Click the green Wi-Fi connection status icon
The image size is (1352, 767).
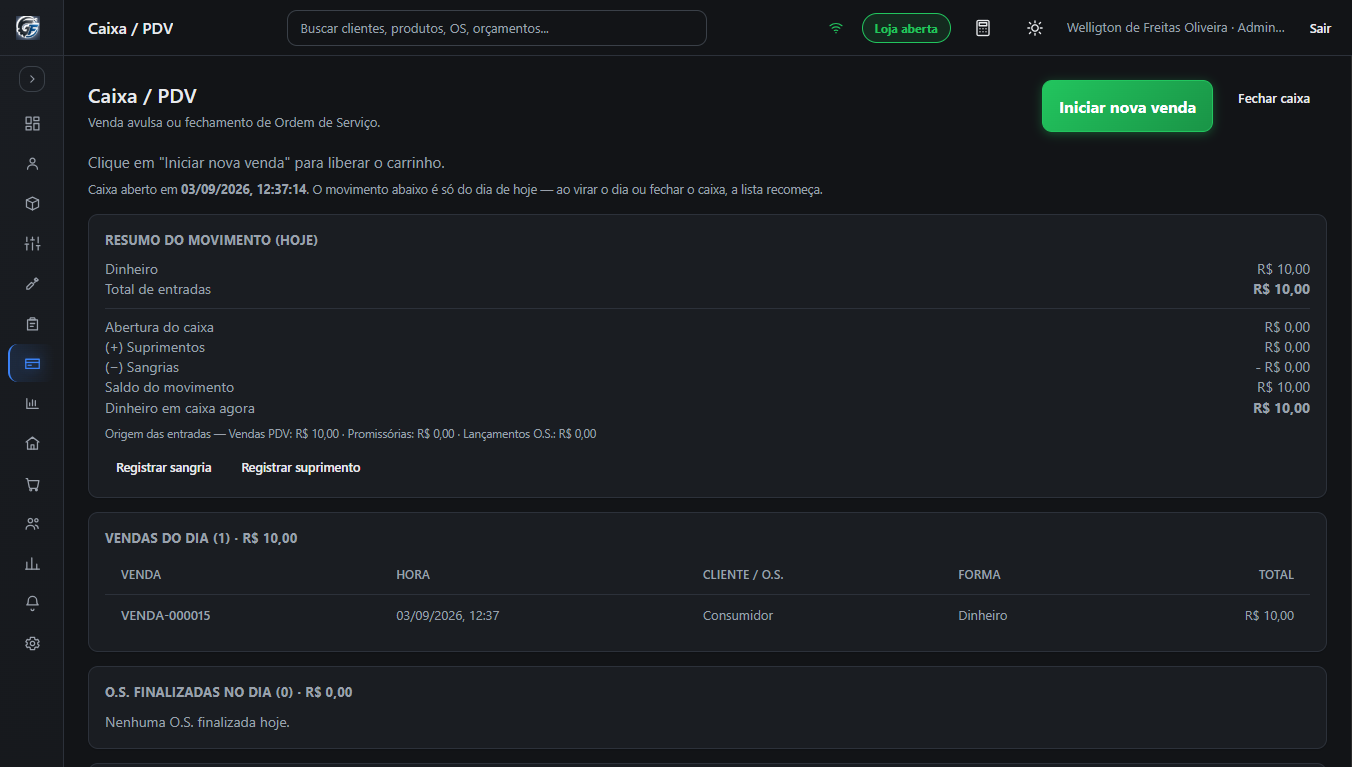pos(836,28)
